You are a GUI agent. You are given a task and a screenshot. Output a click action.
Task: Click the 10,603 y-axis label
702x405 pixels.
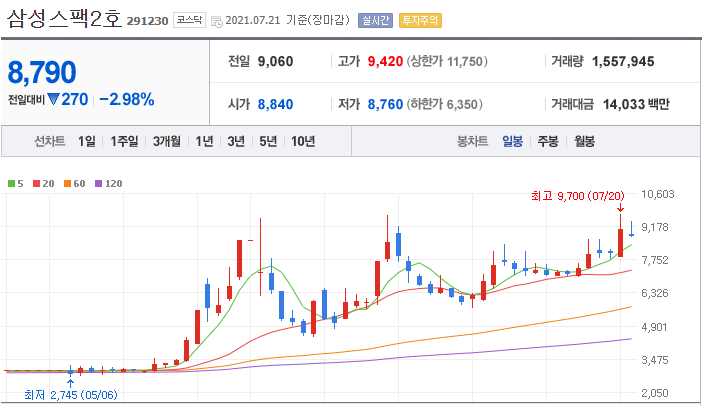coord(658,194)
